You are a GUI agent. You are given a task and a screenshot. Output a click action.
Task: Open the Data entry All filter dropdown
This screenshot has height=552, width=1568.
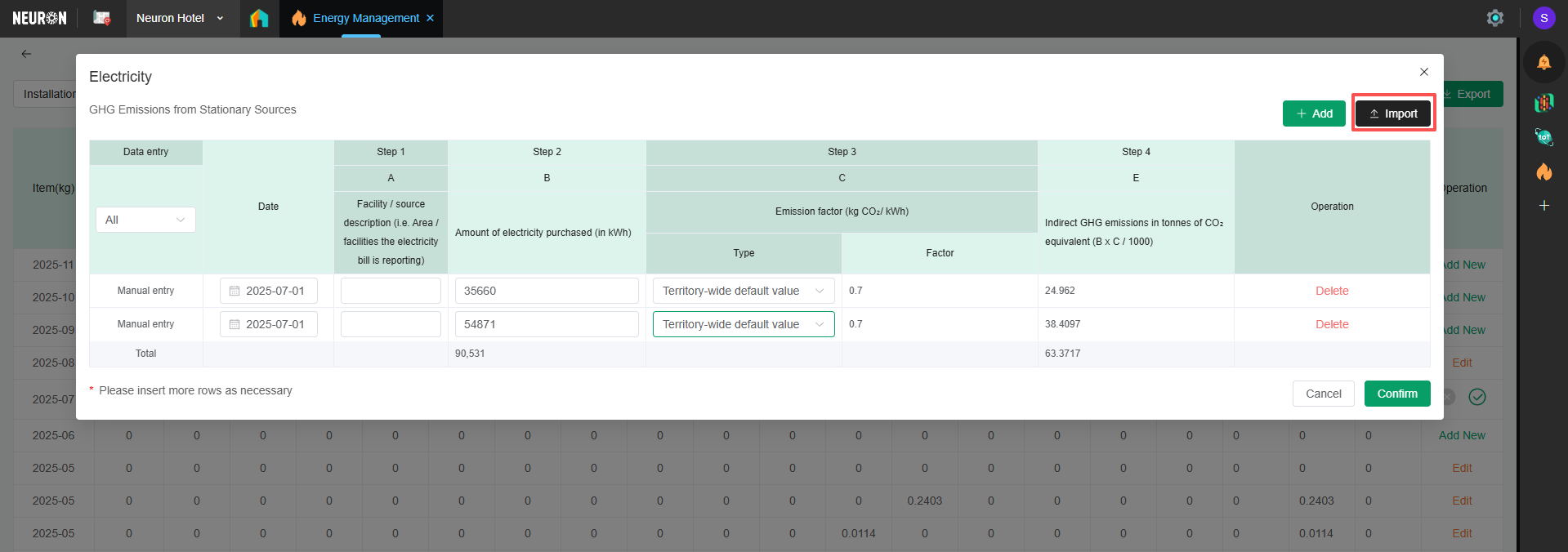click(x=145, y=220)
